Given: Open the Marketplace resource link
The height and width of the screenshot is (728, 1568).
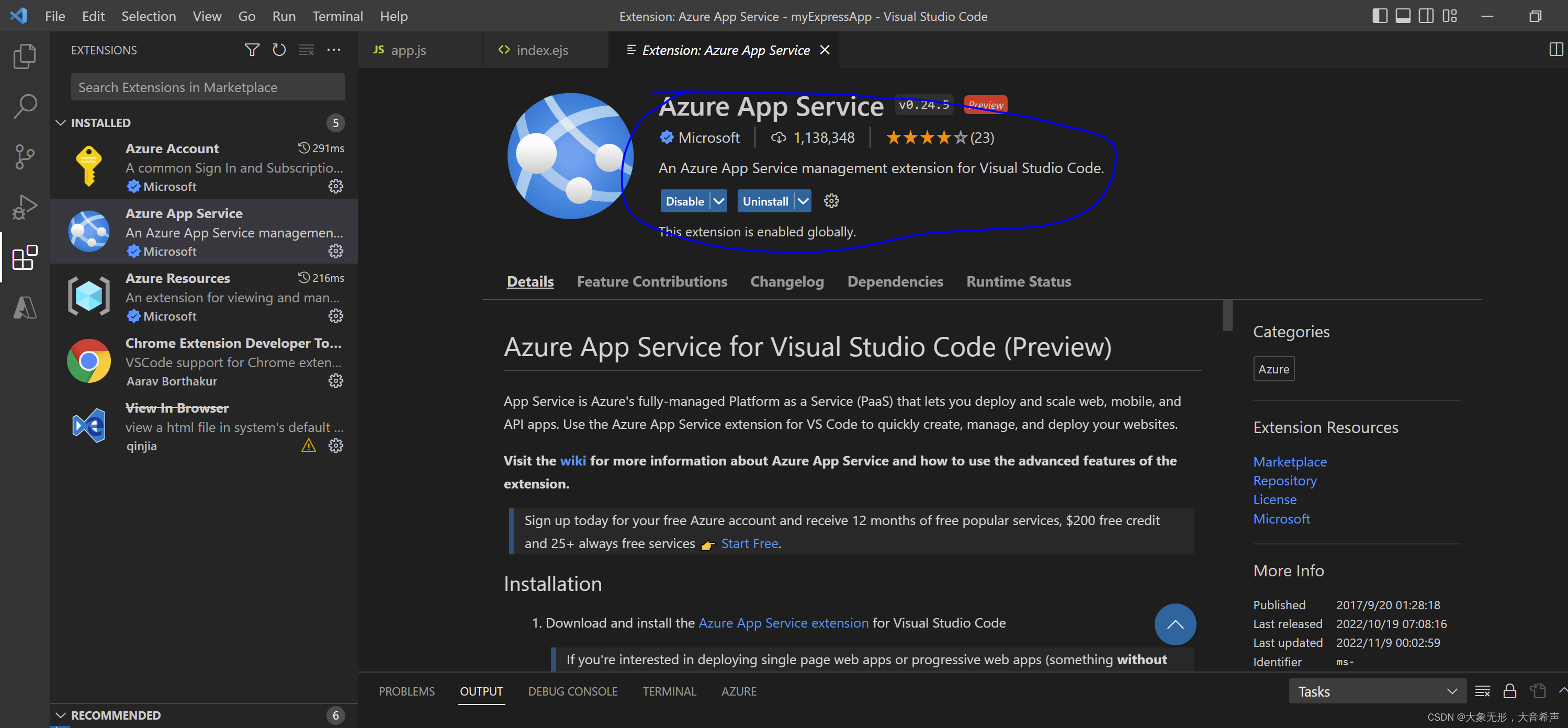Looking at the screenshot, I should 1290,461.
